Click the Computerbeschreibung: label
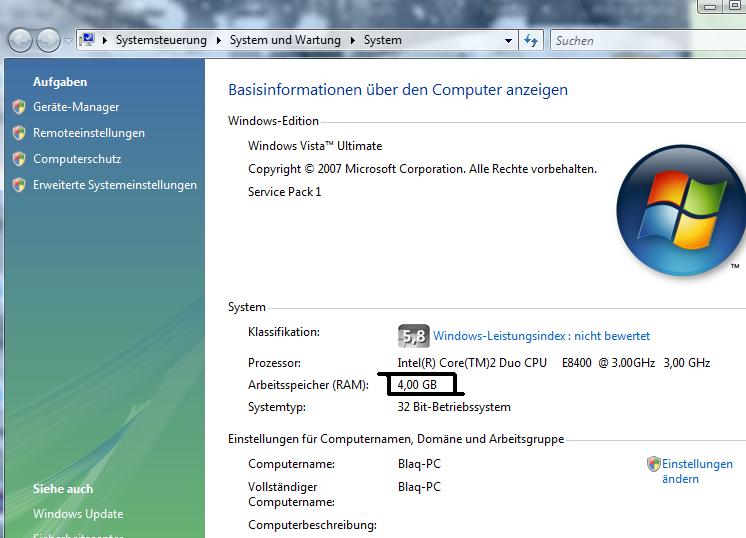Image resolution: width=746 pixels, height=538 pixels. pyautogui.click(x=312, y=525)
